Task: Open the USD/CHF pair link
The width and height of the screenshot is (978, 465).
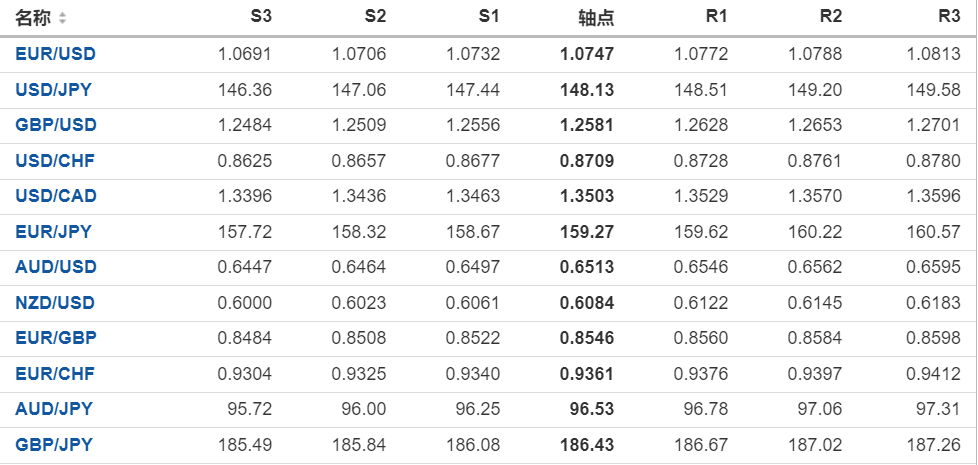Action: pos(54,161)
